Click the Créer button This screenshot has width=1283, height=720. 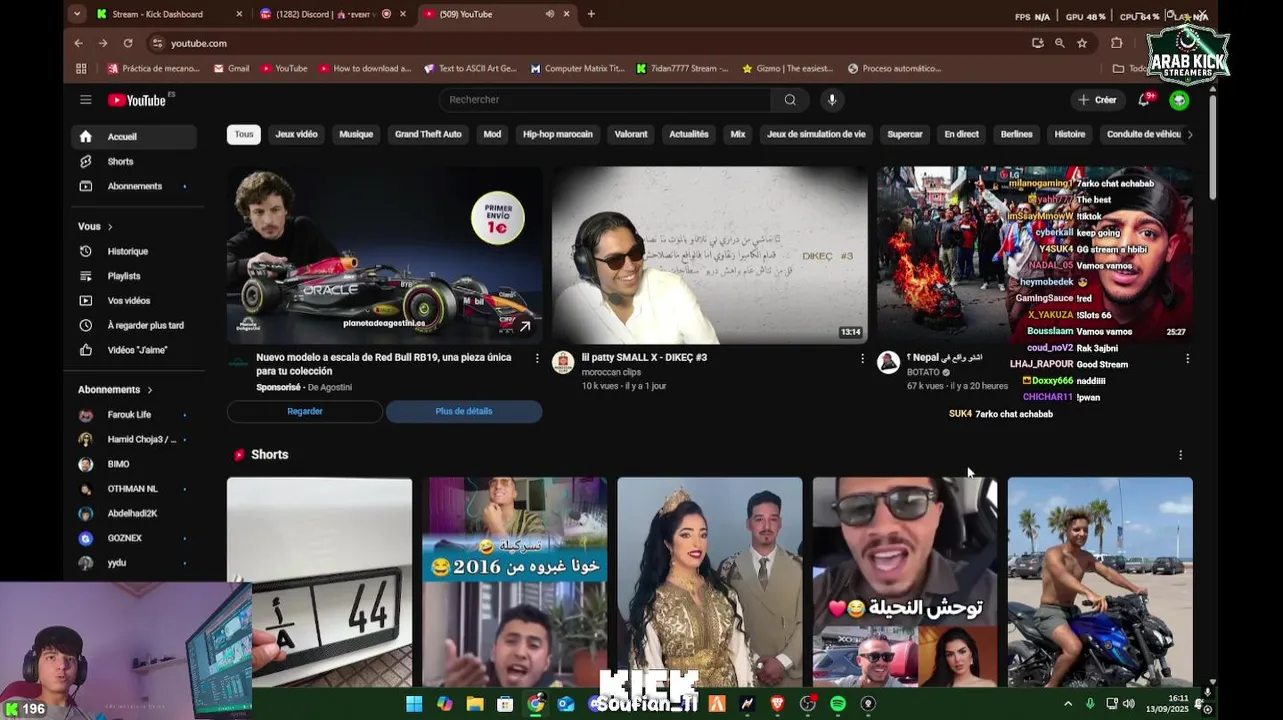[x=1097, y=100]
